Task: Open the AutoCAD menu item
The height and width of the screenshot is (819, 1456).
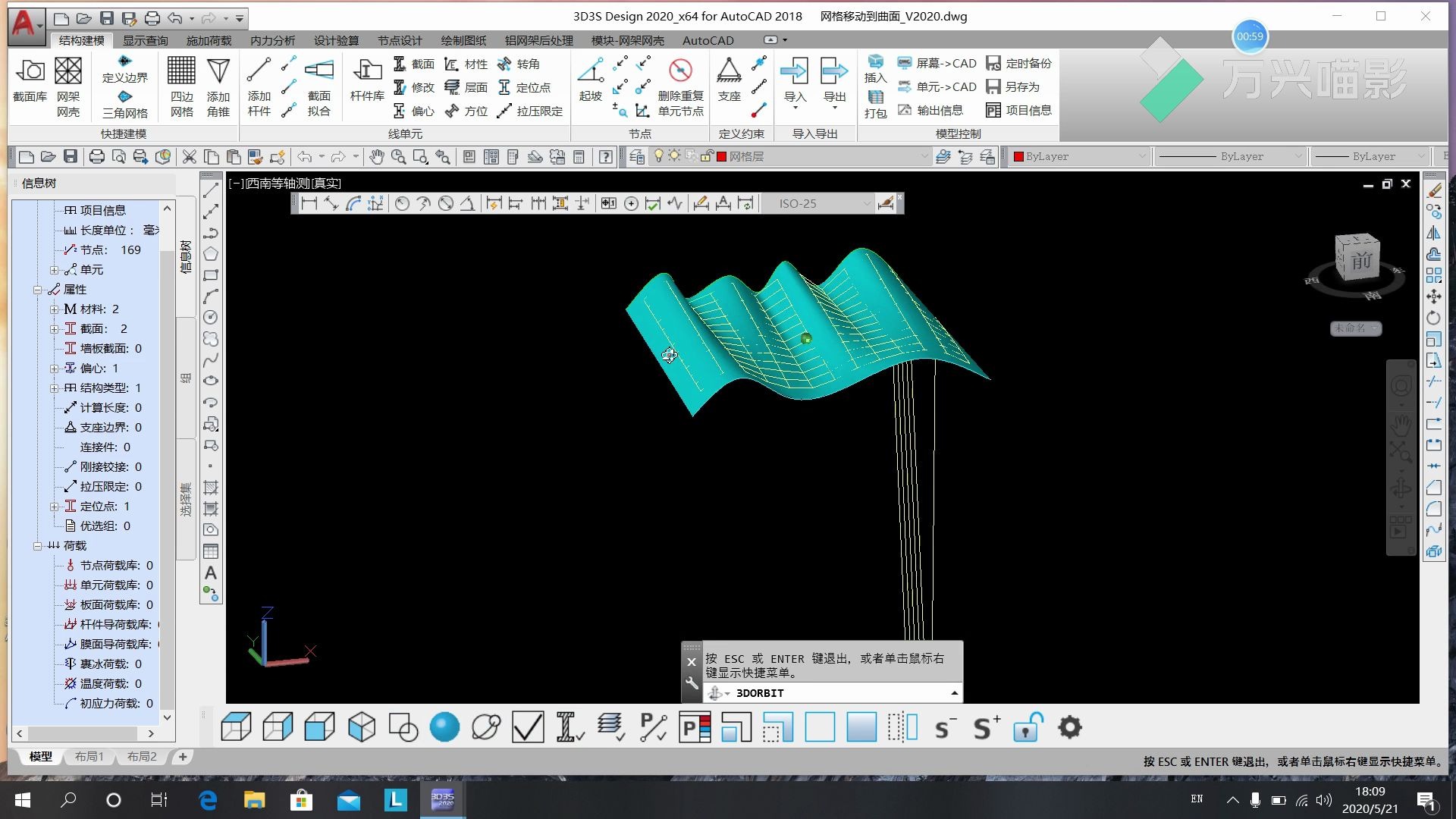Action: coord(708,40)
